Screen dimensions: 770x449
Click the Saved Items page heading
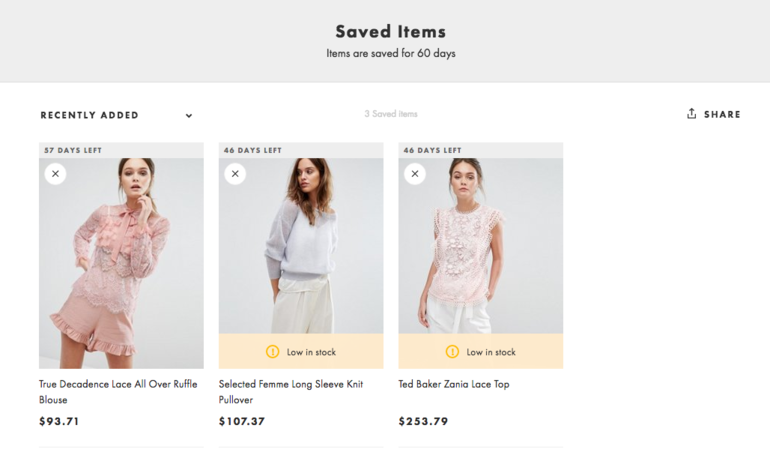pos(390,32)
